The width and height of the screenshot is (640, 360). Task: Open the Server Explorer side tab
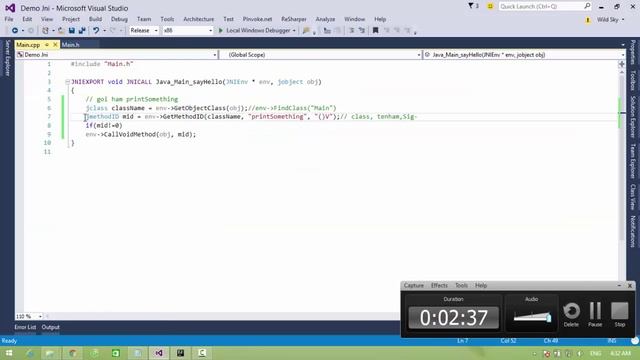coord(7,58)
